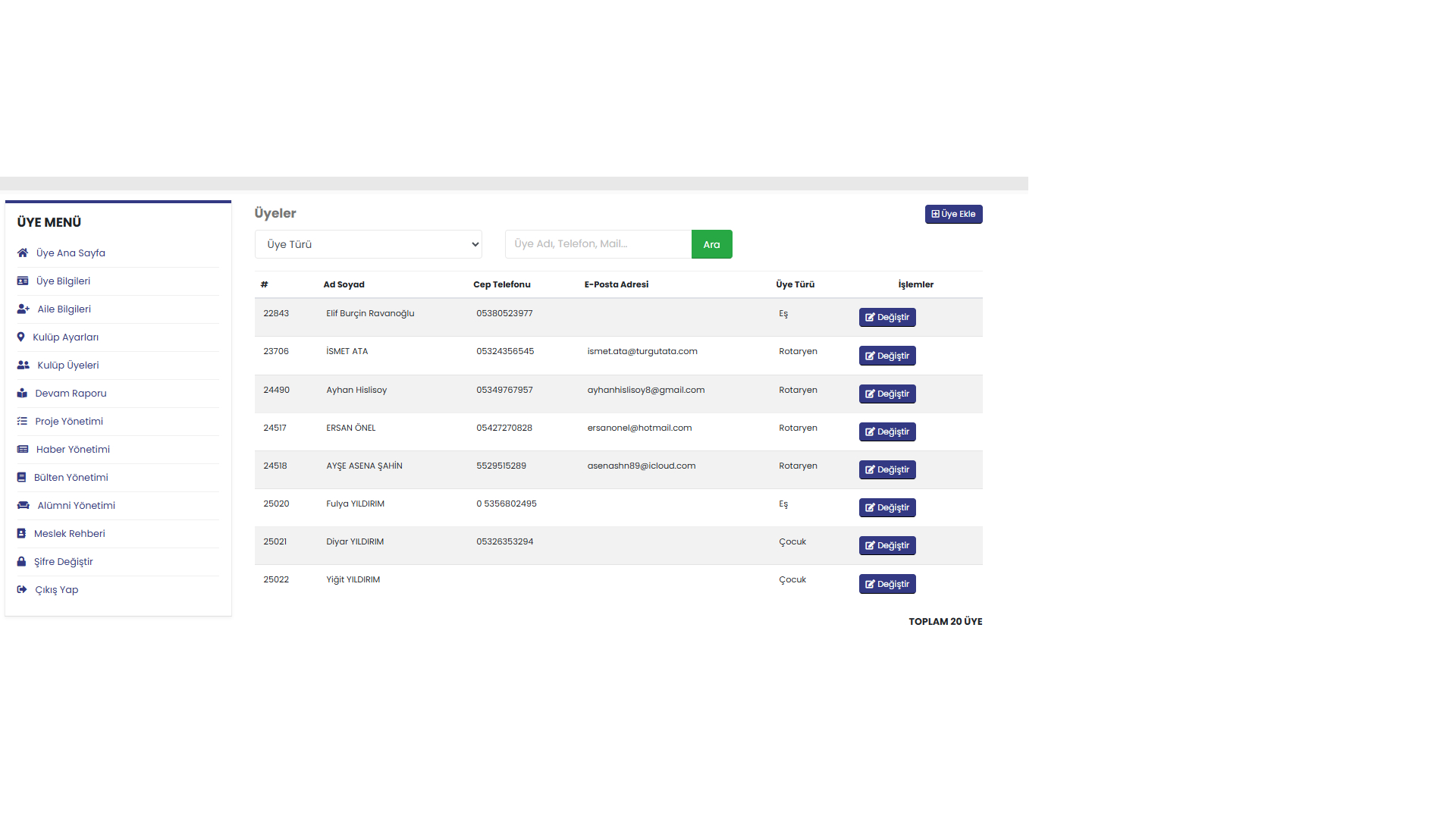Image resolution: width=1456 pixels, height=819 pixels.
Task: Click the ID card icon for Üye Bilgileri
Action: 23,281
